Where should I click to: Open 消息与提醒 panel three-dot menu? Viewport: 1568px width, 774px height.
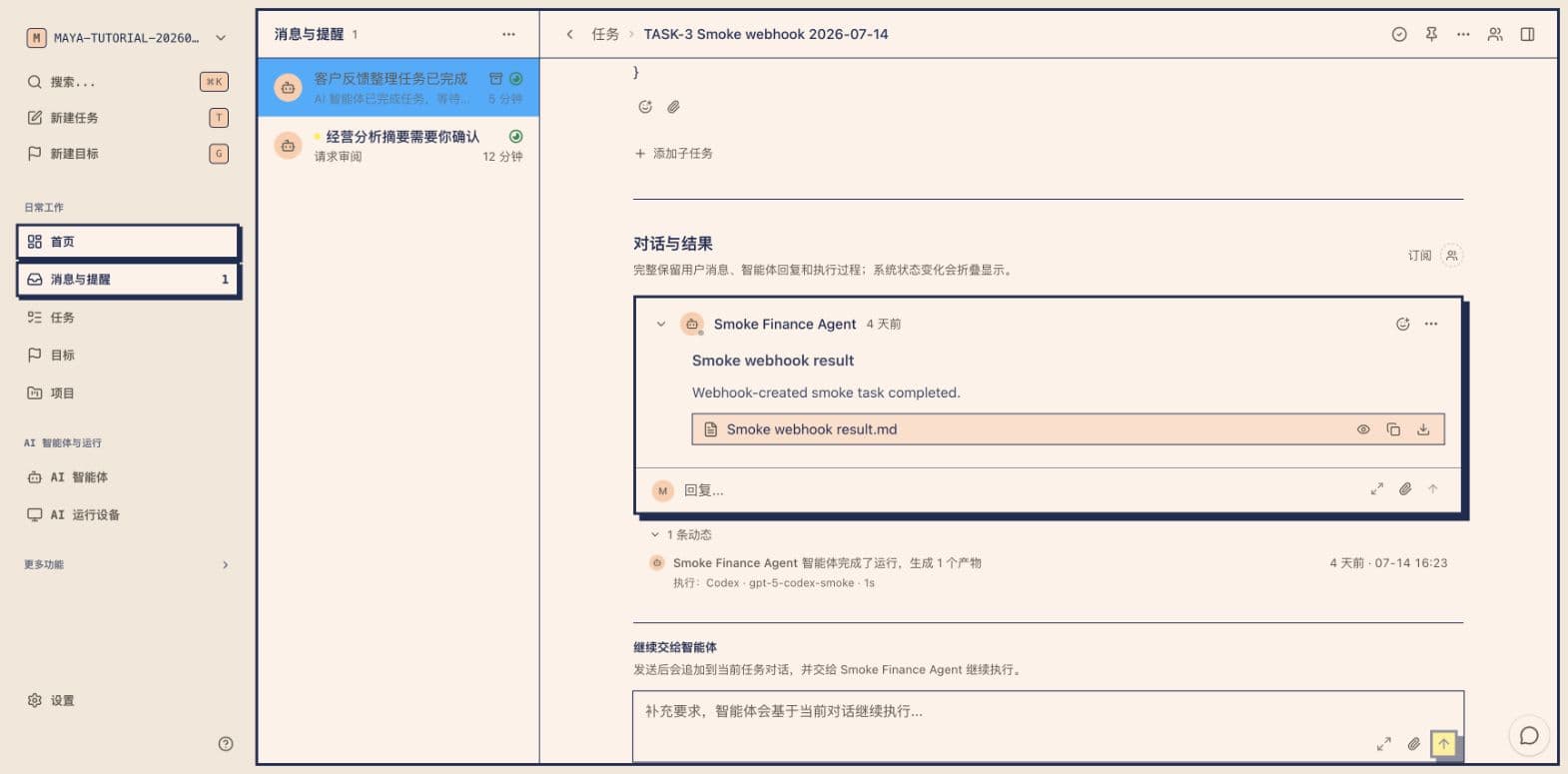coord(508,34)
